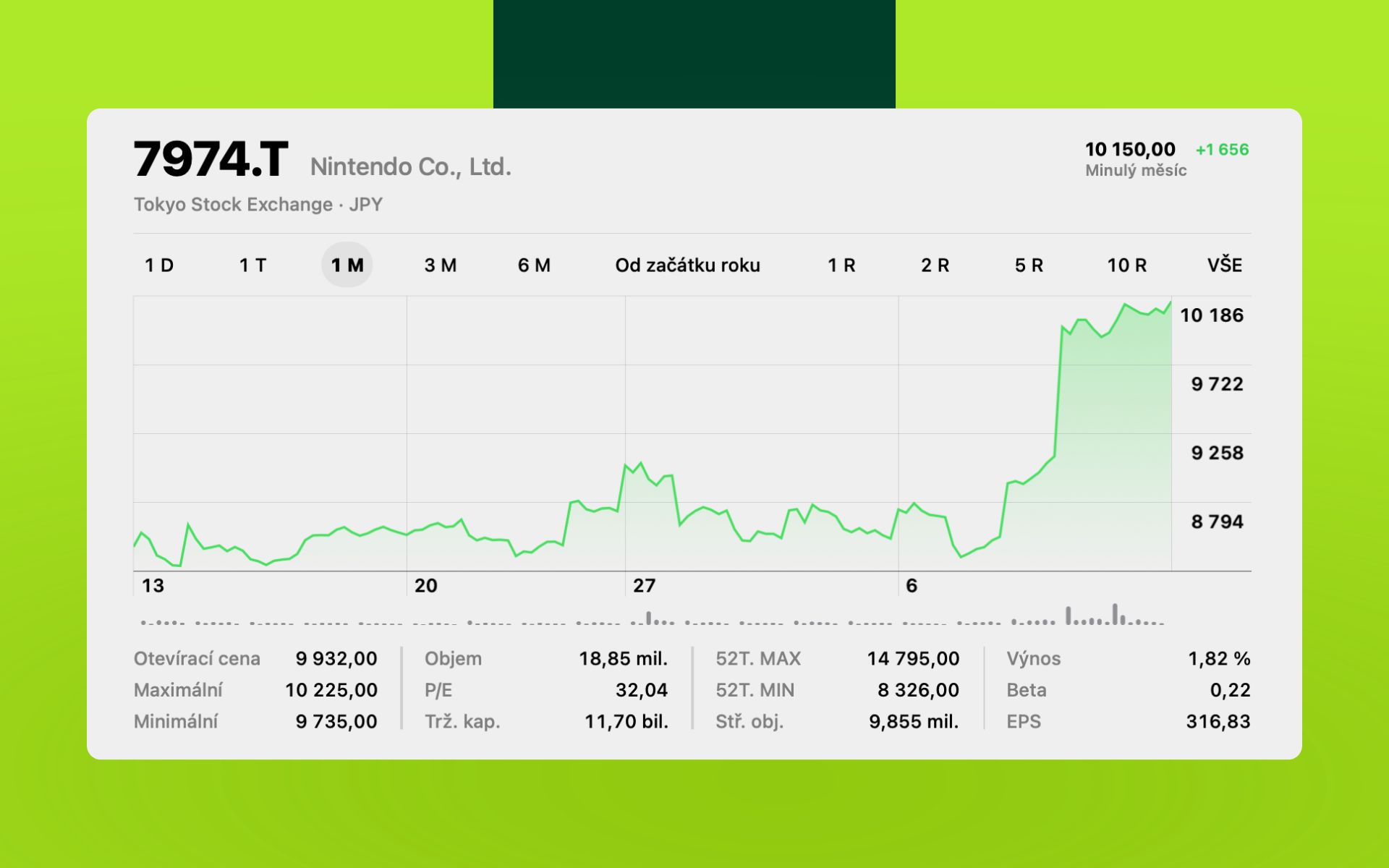
Task: Click the +1 656 price change value
Action: pos(1222,150)
